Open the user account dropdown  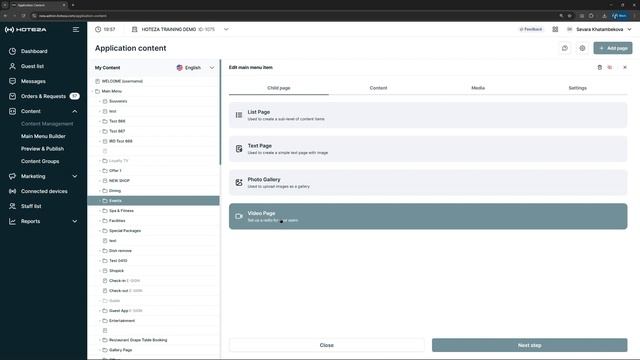click(x=629, y=29)
